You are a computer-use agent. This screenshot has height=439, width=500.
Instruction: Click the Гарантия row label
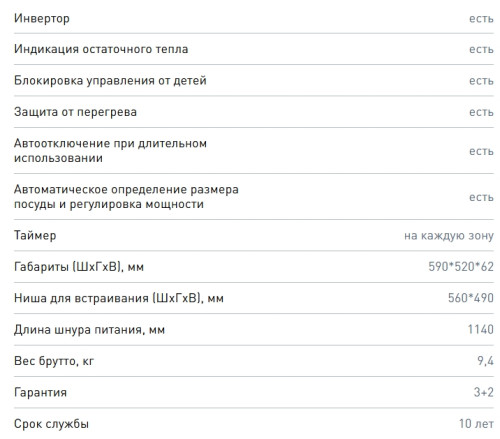40,393
